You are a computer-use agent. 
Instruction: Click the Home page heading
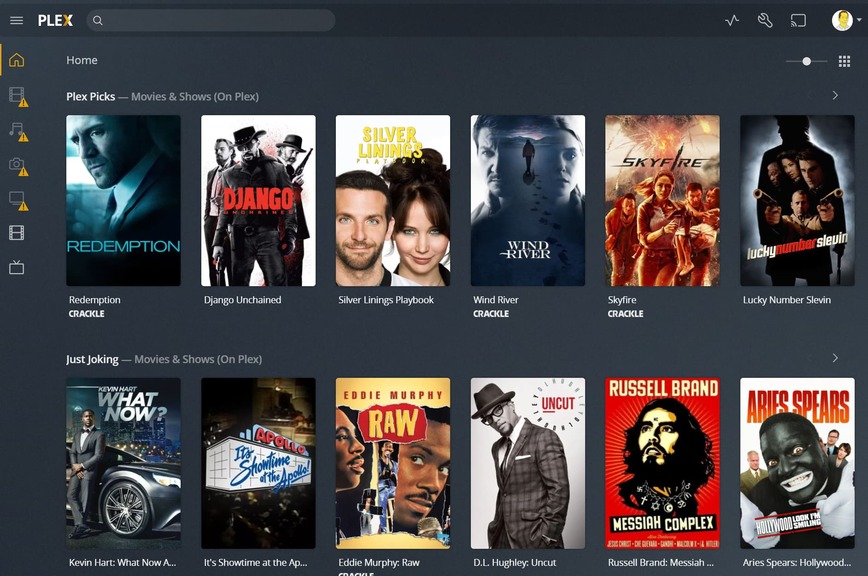click(x=82, y=60)
